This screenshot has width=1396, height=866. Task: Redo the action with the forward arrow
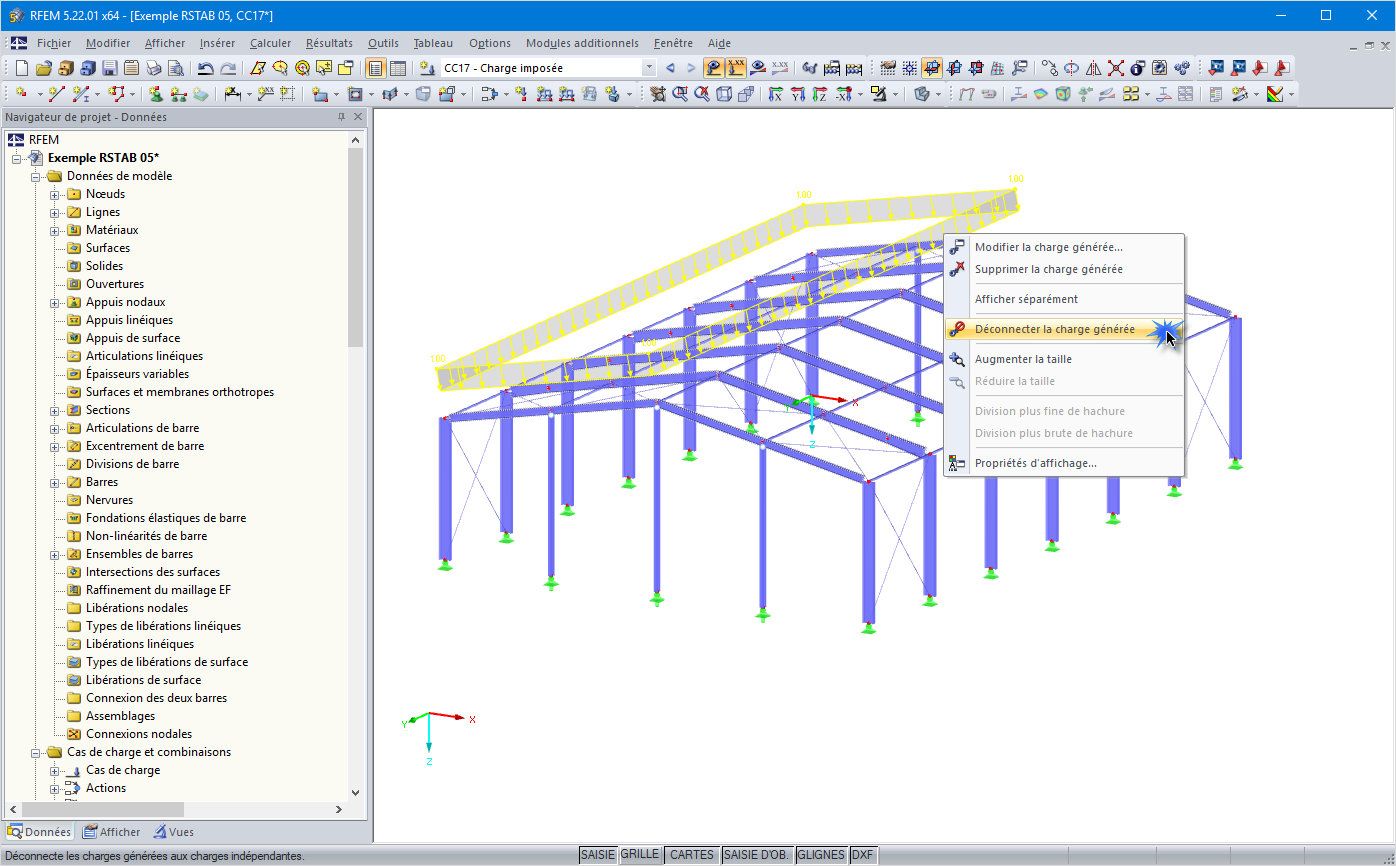point(228,68)
